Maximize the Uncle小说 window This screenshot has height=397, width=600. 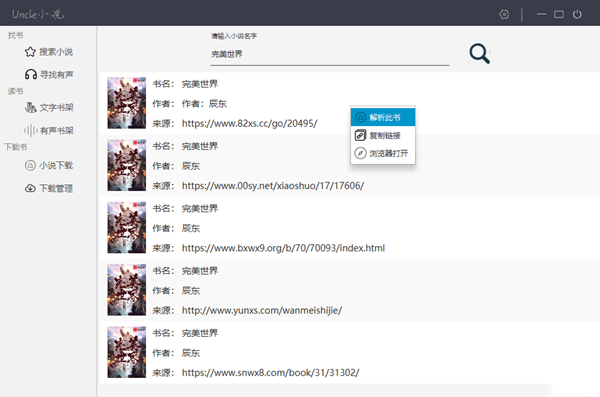[x=559, y=15]
